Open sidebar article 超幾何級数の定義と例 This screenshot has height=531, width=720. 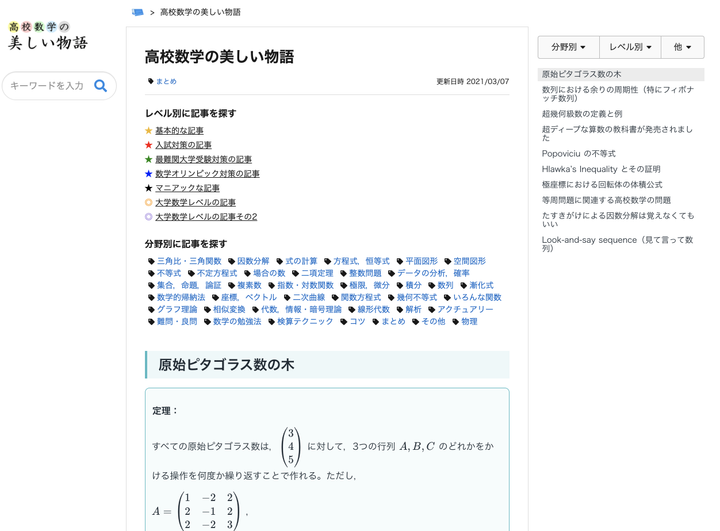pos(582,114)
